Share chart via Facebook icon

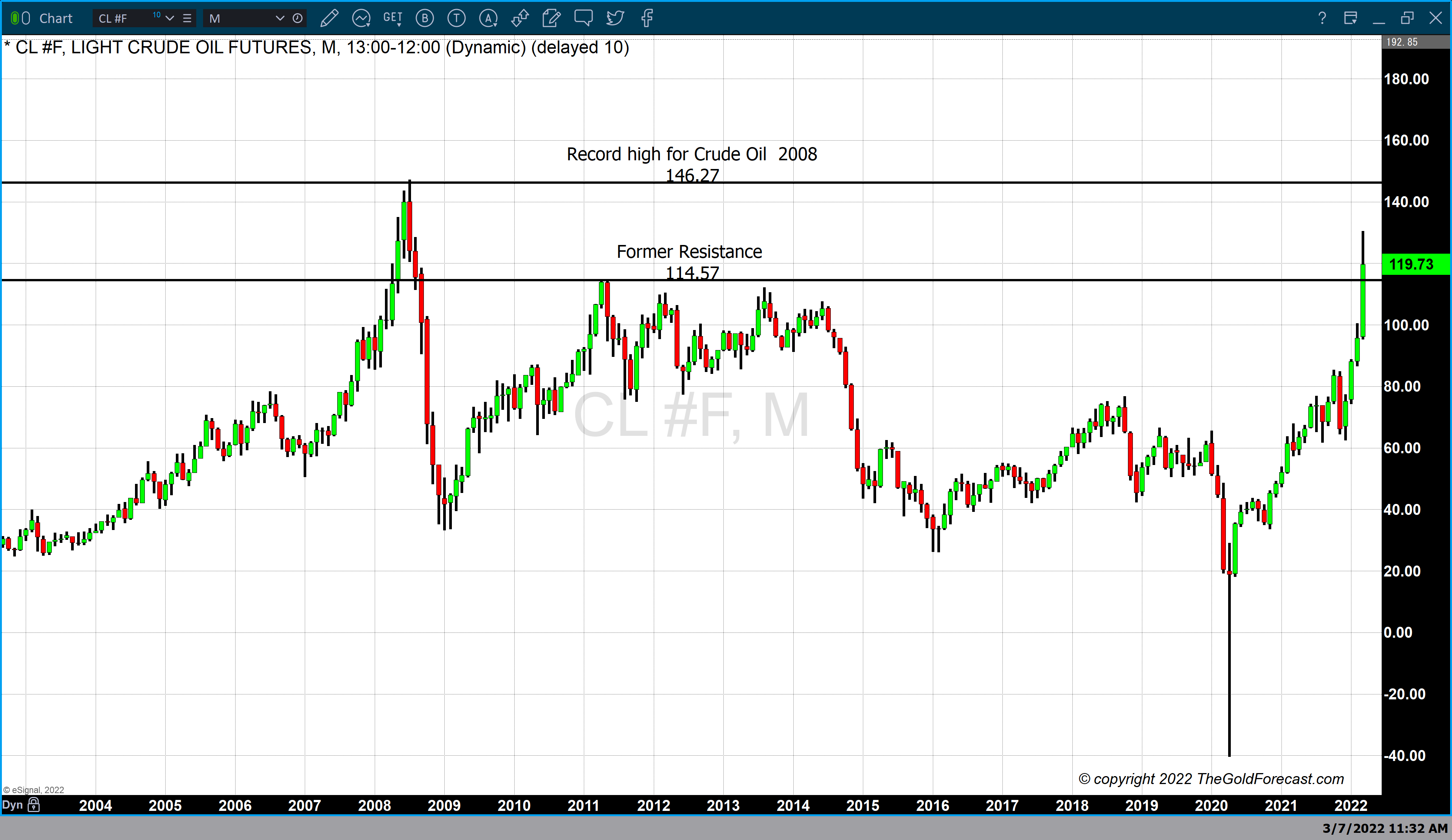(x=647, y=19)
